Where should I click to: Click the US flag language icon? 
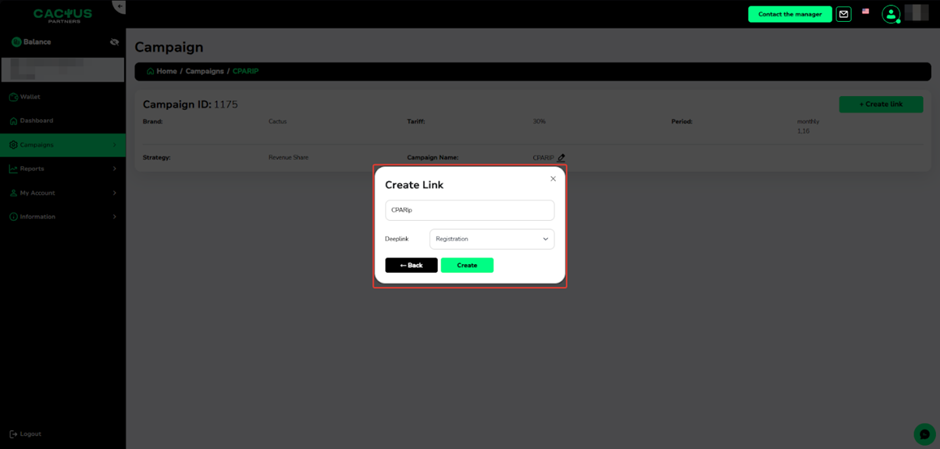pos(865,12)
